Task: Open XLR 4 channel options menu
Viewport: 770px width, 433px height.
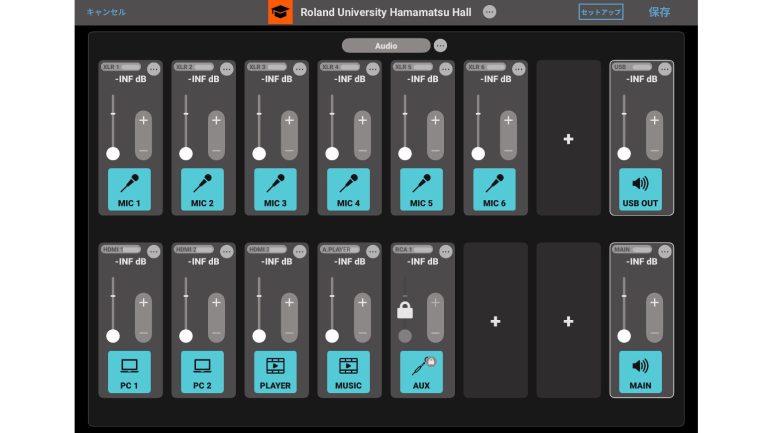Action: 373,69
